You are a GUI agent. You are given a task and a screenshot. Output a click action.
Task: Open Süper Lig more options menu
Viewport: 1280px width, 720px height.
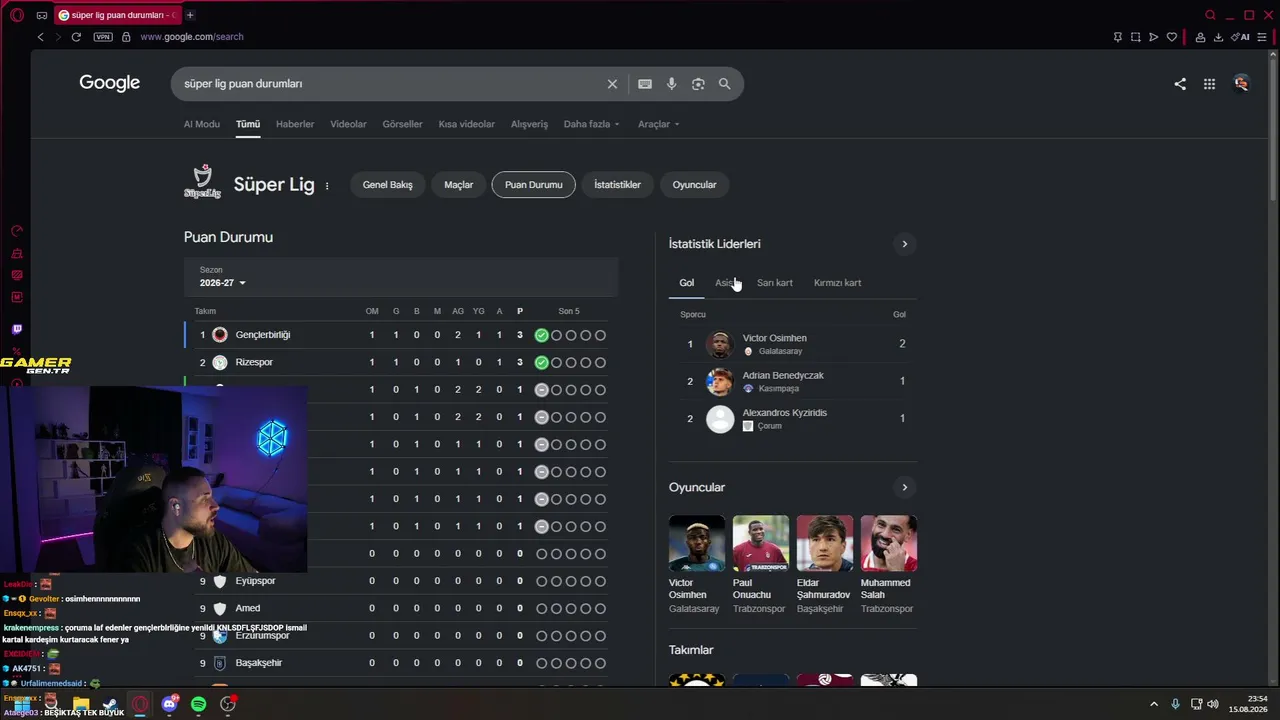(327, 185)
